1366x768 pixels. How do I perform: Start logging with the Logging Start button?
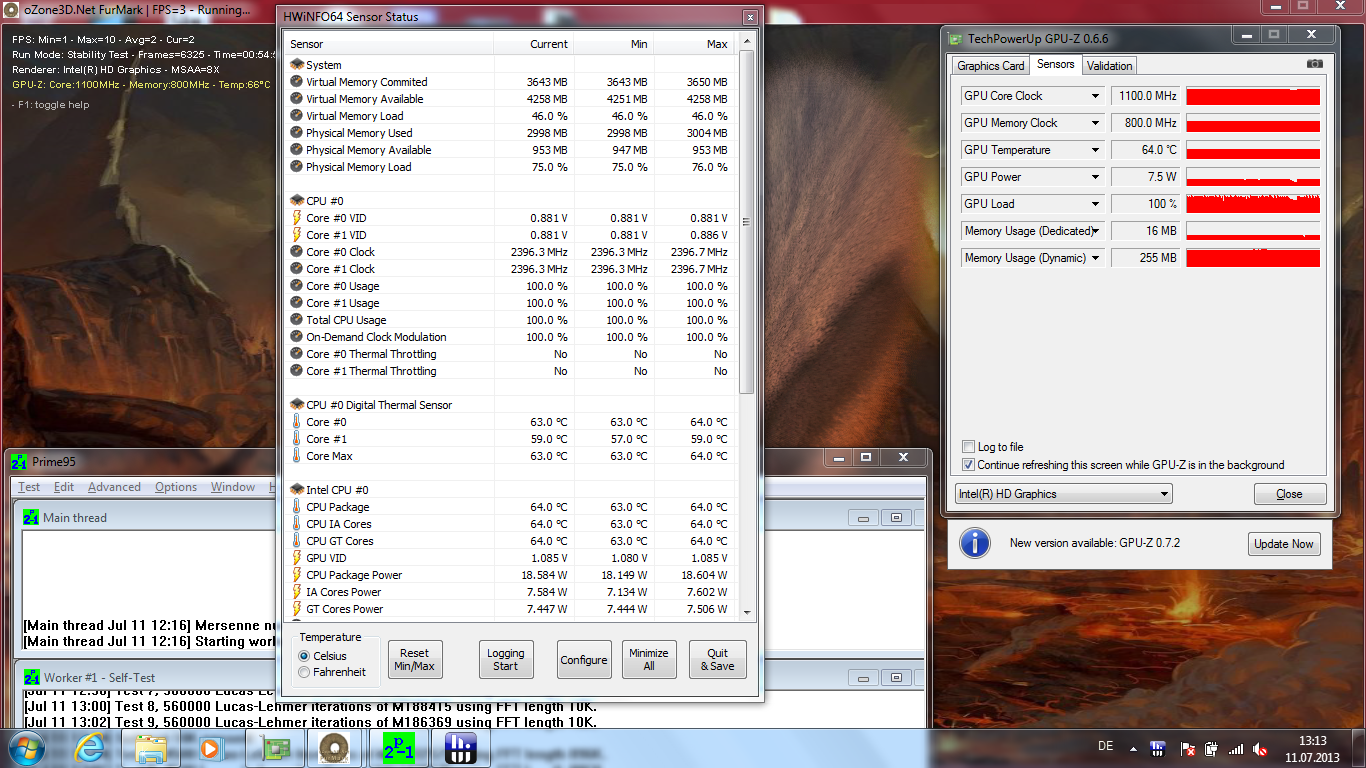pyautogui.click(x=506, y=660)
